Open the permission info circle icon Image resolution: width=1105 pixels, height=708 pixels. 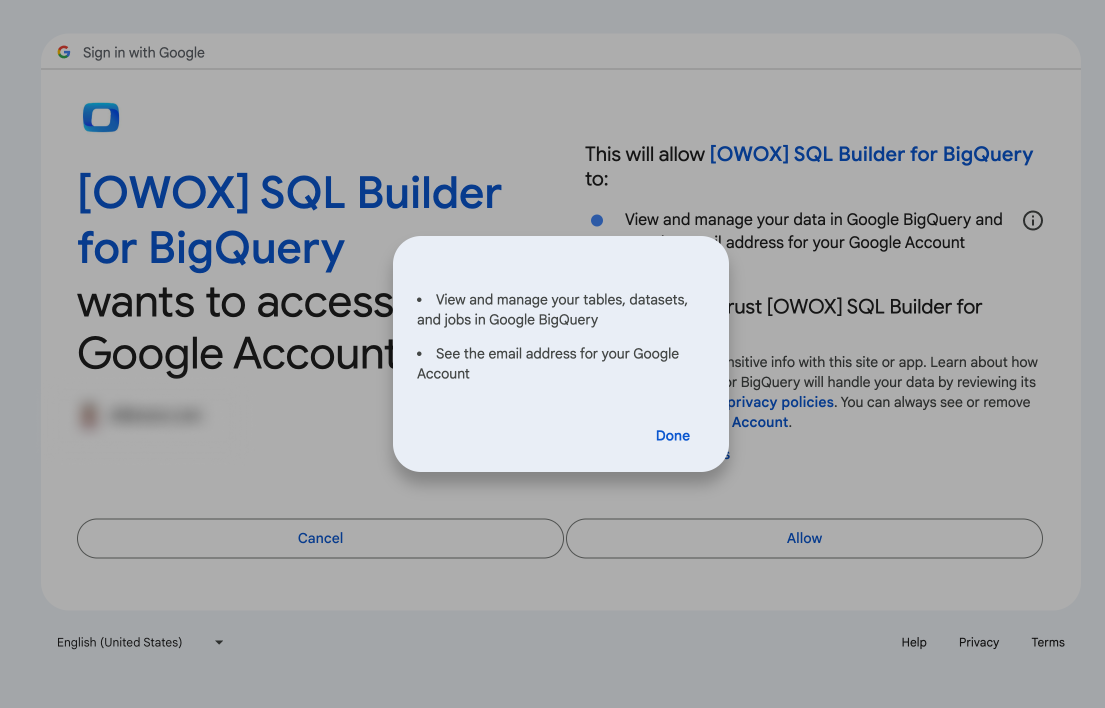click(1033, 221)
